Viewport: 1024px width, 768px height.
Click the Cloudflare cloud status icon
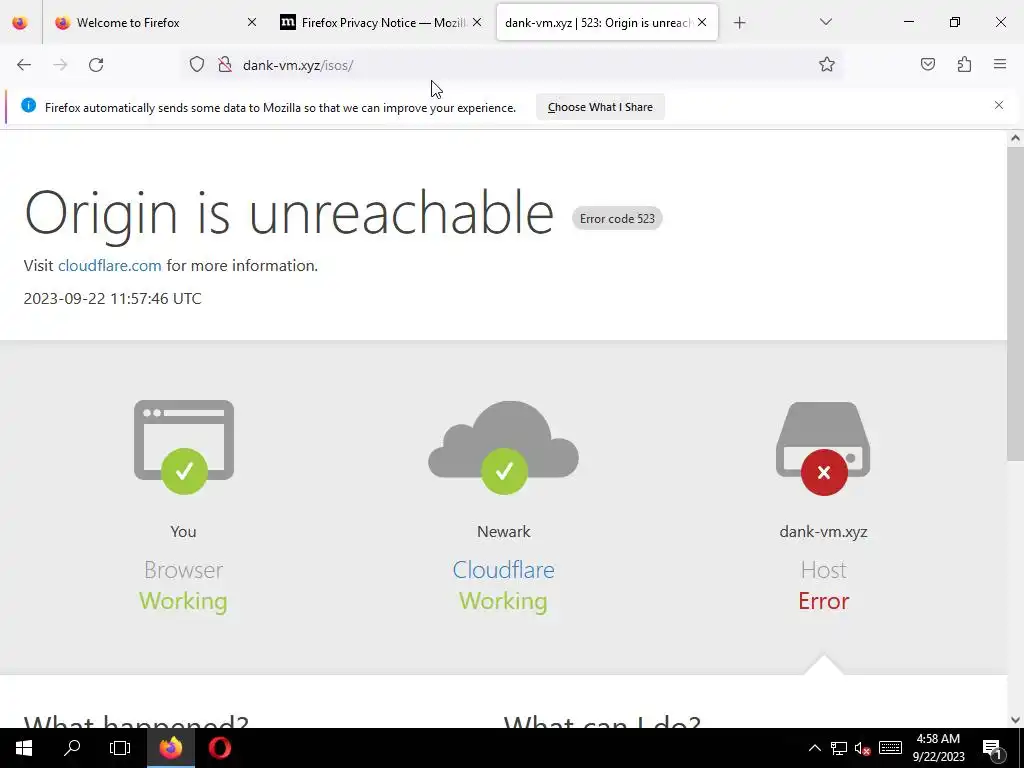(x=504, y=447)
